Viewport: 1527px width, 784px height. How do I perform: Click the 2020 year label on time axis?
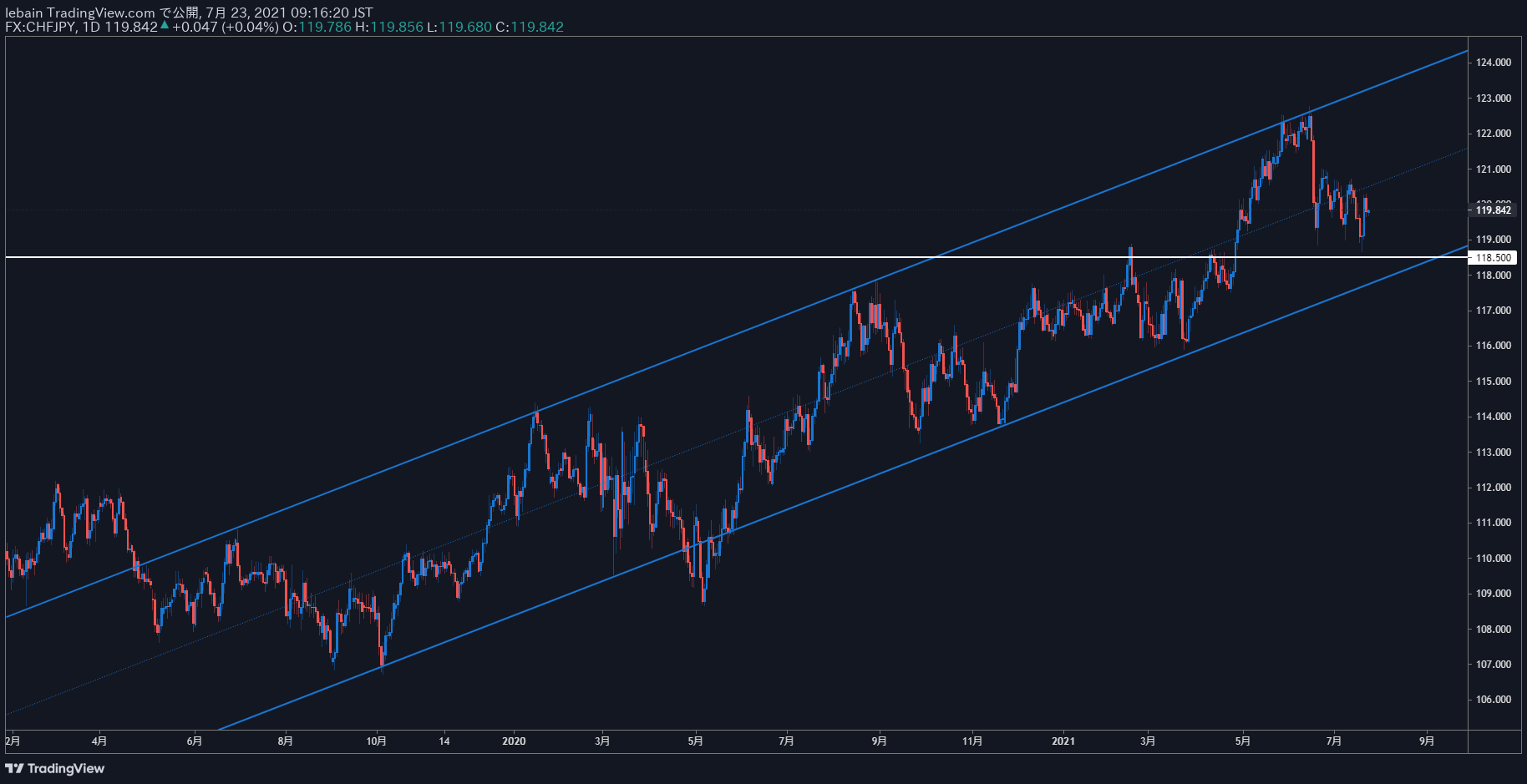[x=514, y=741]
